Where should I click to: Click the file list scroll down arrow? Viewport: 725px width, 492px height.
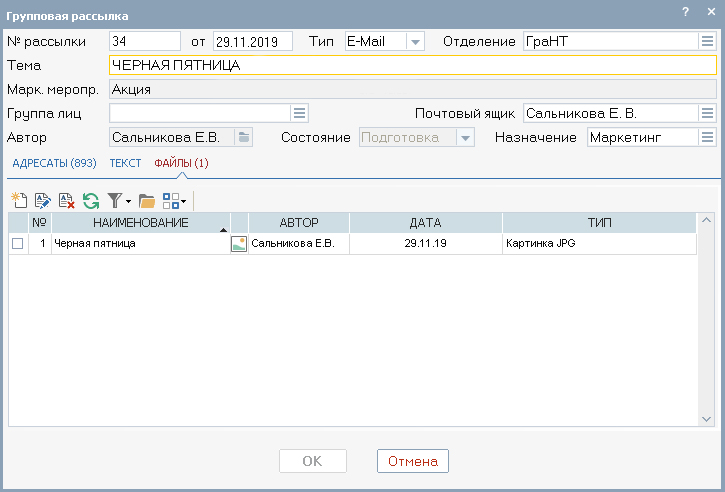coord(706,419)
